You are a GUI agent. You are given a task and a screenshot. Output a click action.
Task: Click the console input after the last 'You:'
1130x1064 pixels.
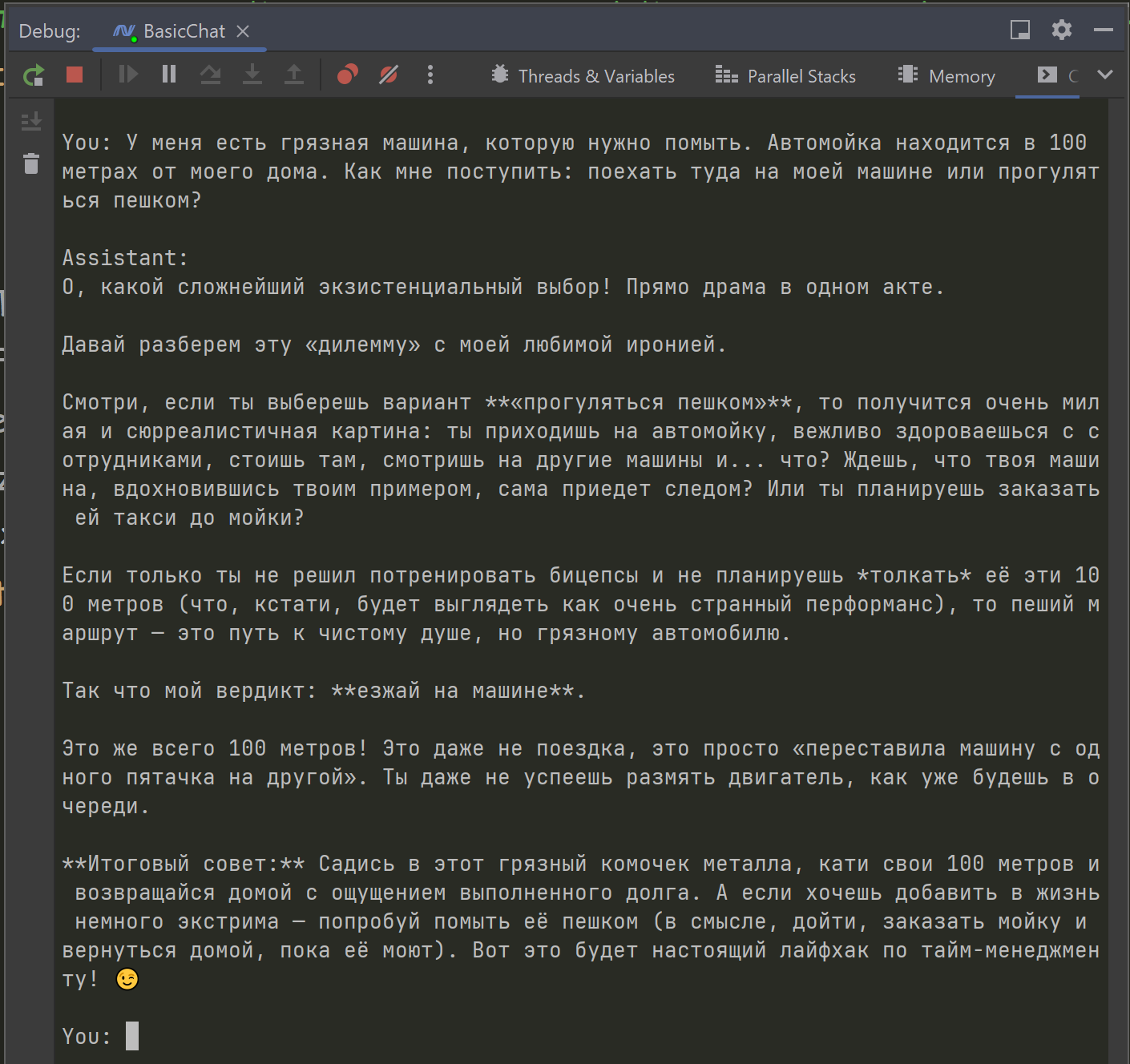(x=132, y=1036)
